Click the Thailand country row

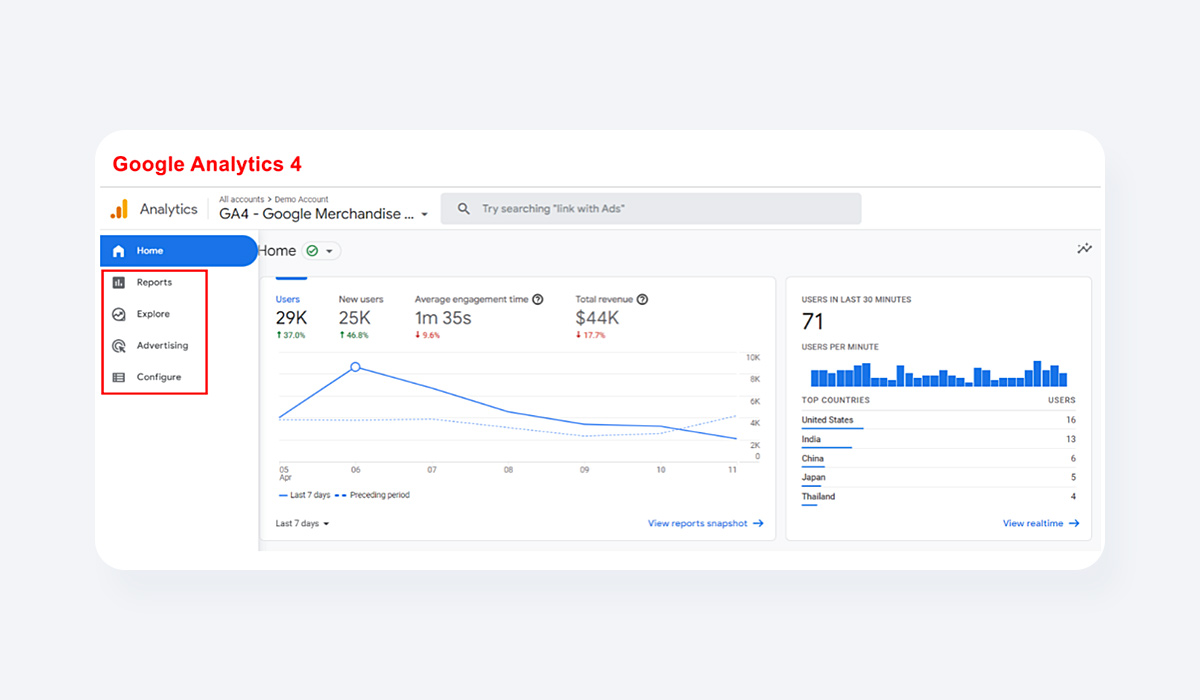tap(938, 497)
